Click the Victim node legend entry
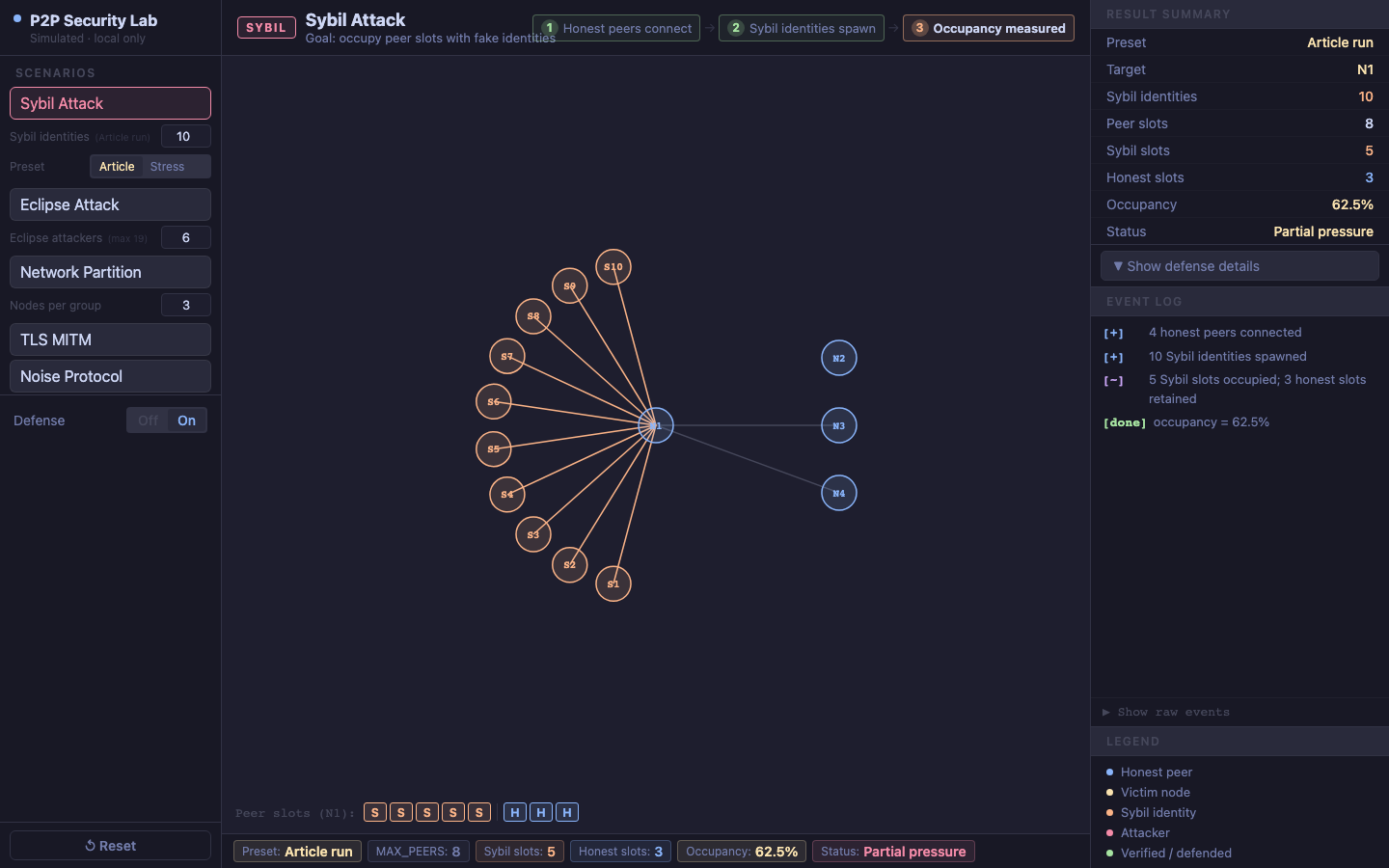The height and width of the screenshot is (868, 1389). (1148, 793)
